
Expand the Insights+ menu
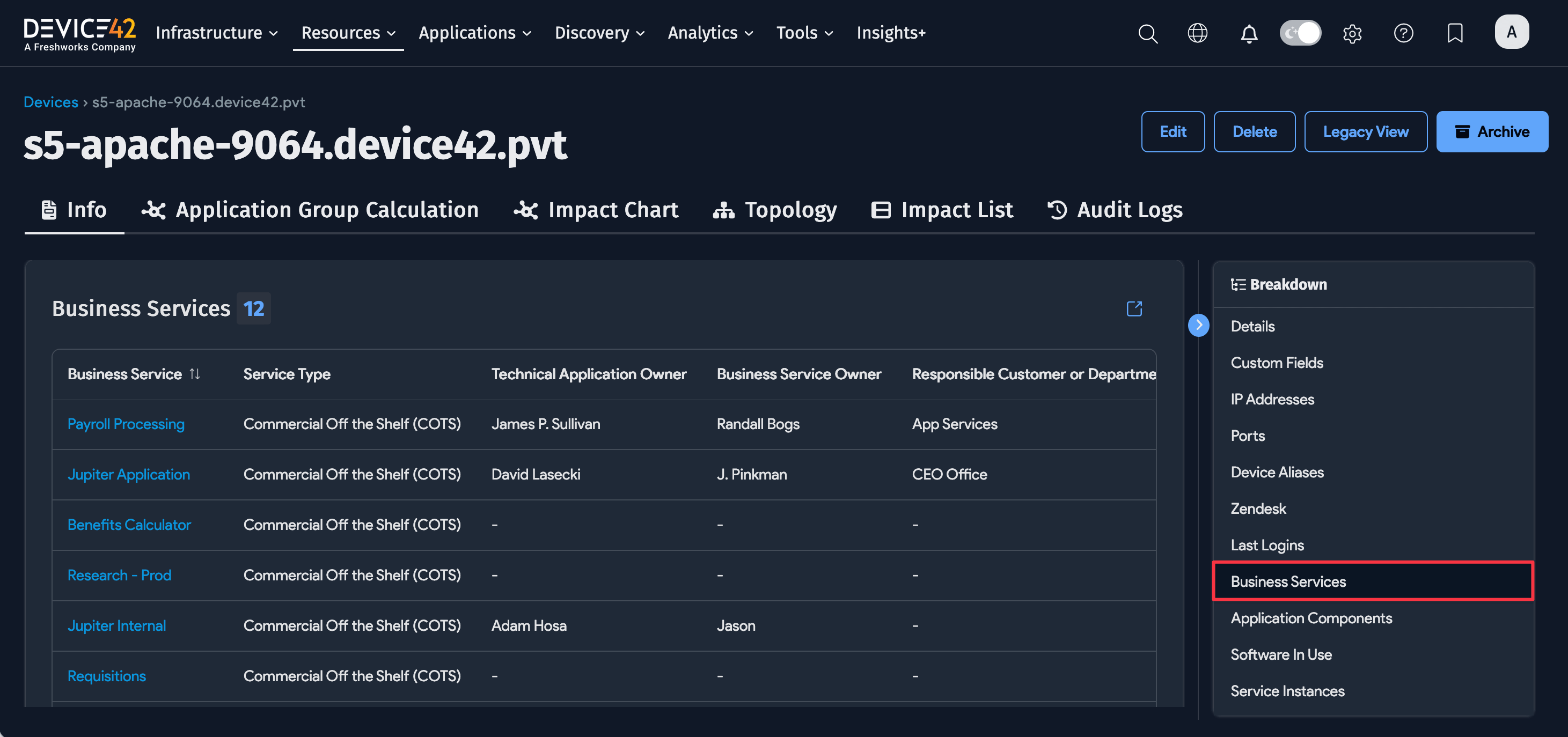pos(891,33)
